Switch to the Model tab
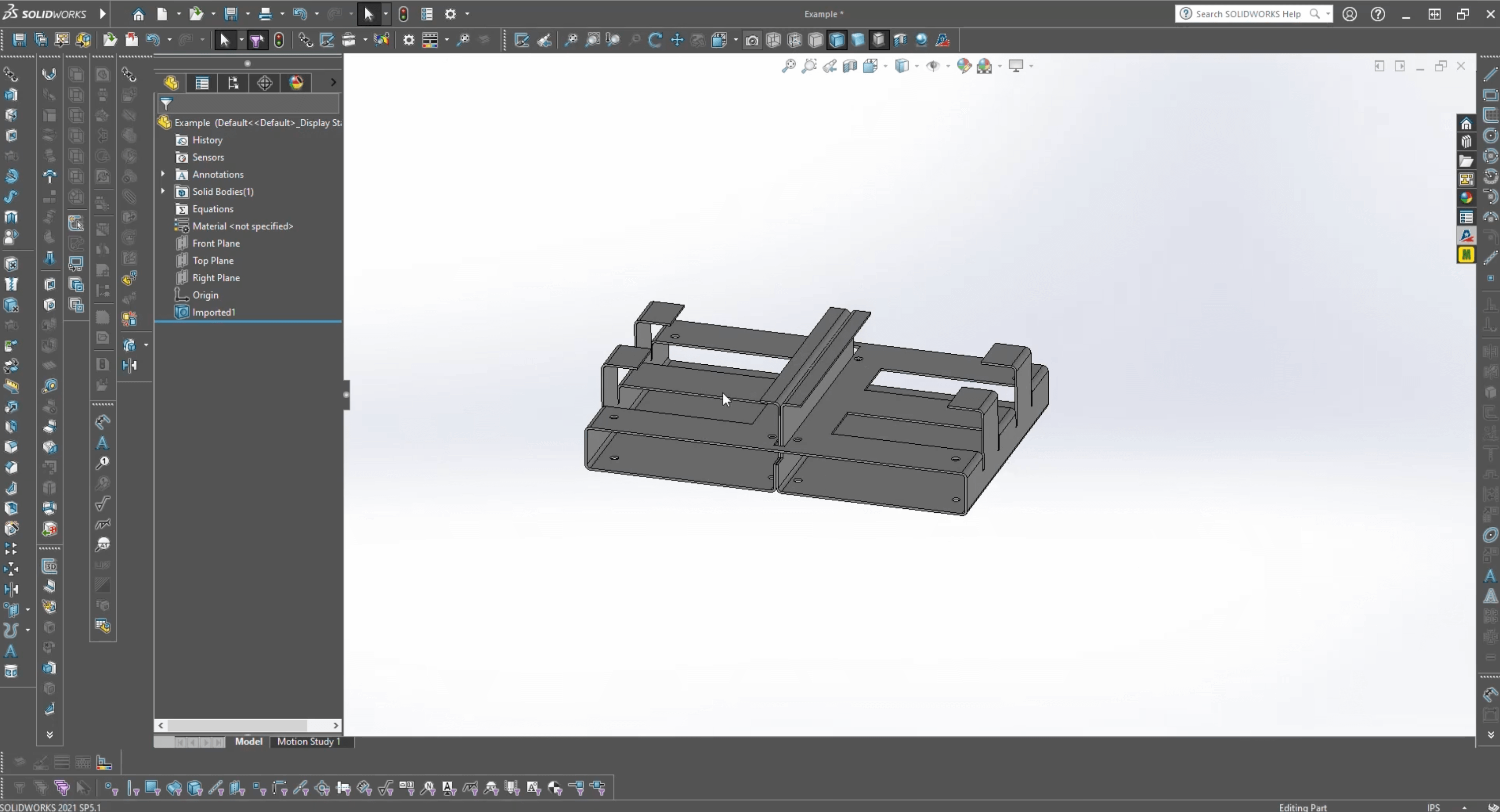 249,741
